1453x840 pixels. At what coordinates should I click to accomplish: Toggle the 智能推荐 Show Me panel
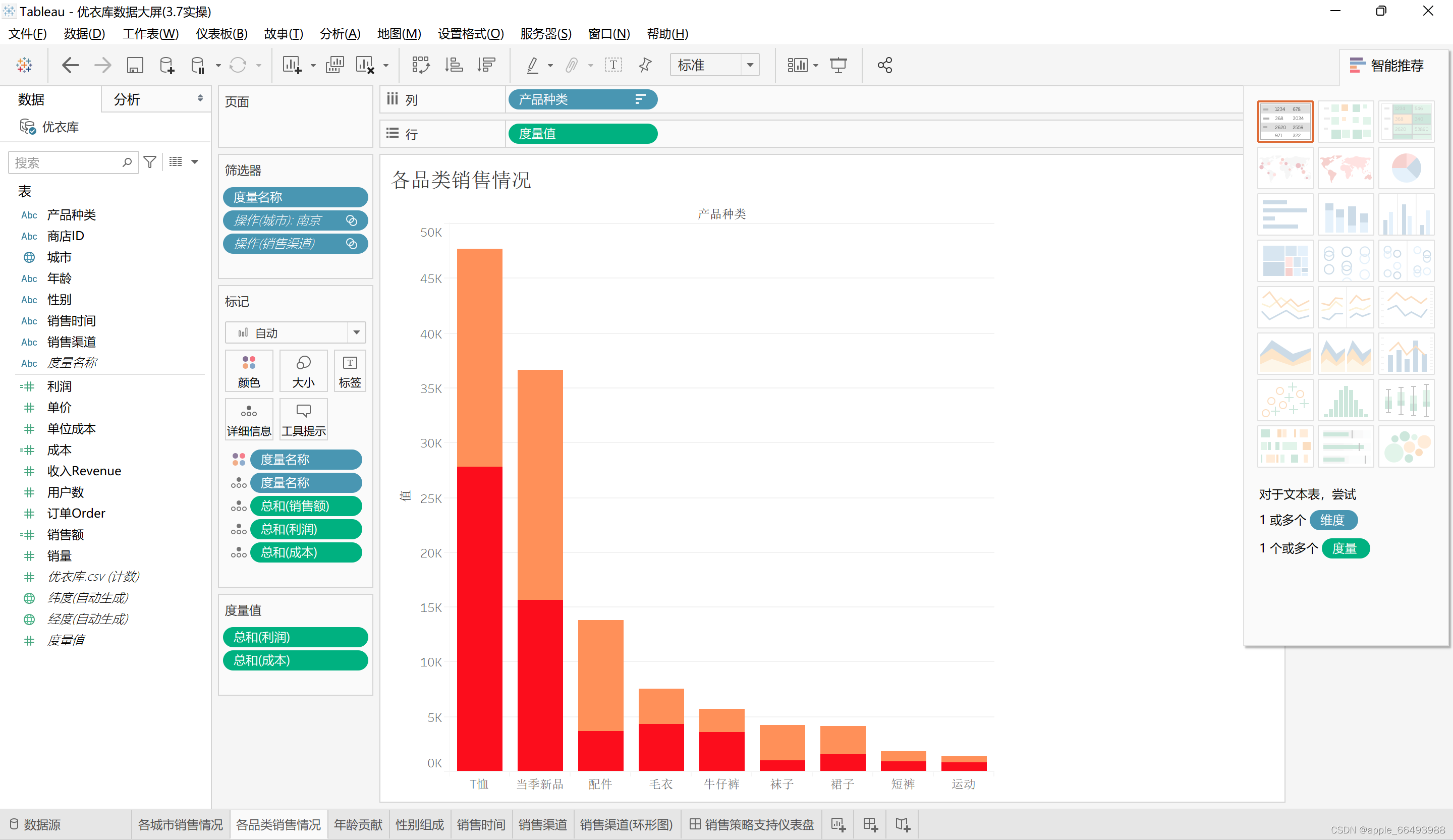(1387, 65)
